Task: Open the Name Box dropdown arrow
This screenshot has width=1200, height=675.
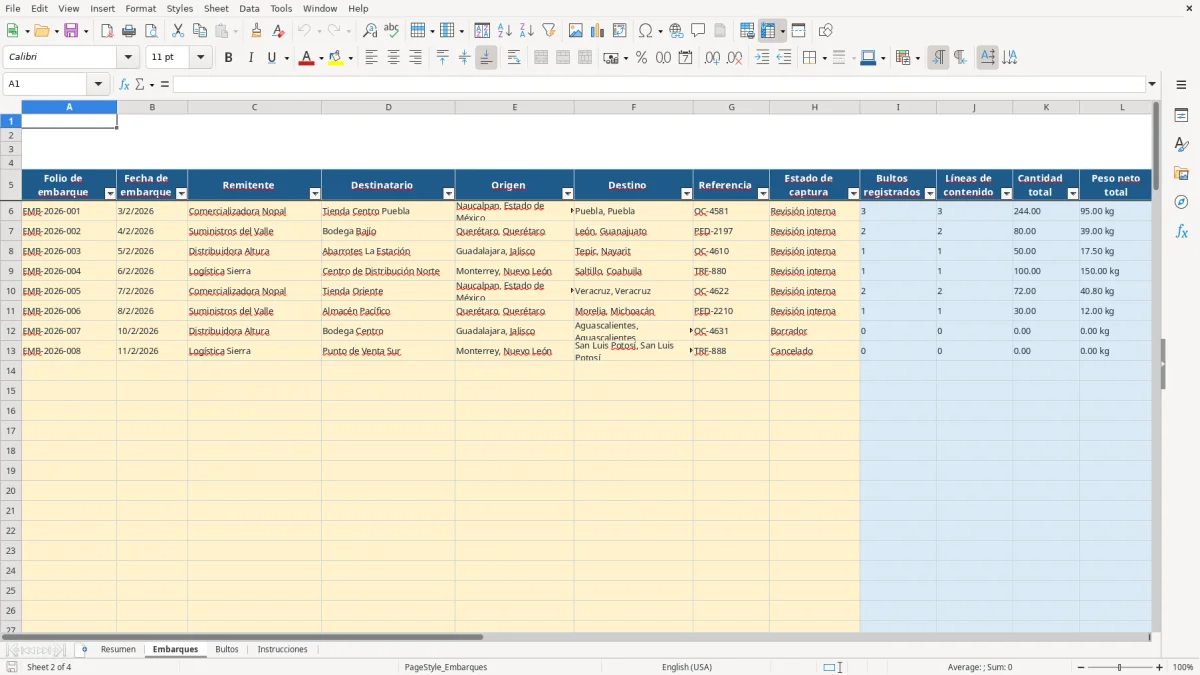Action: (98, 84)
